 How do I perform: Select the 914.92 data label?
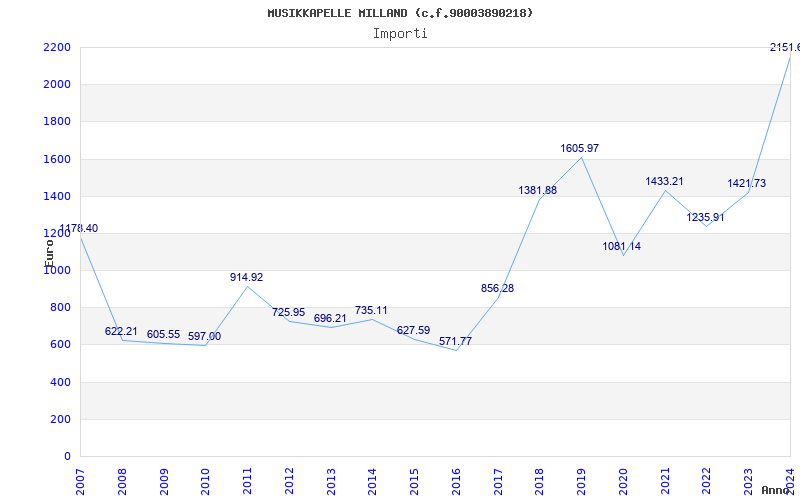(246, 278)
